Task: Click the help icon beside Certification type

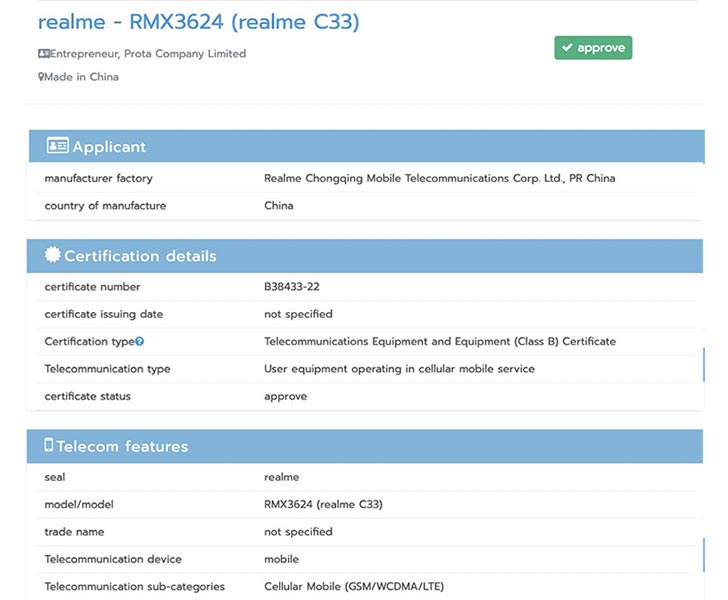Action: point(139,341)
